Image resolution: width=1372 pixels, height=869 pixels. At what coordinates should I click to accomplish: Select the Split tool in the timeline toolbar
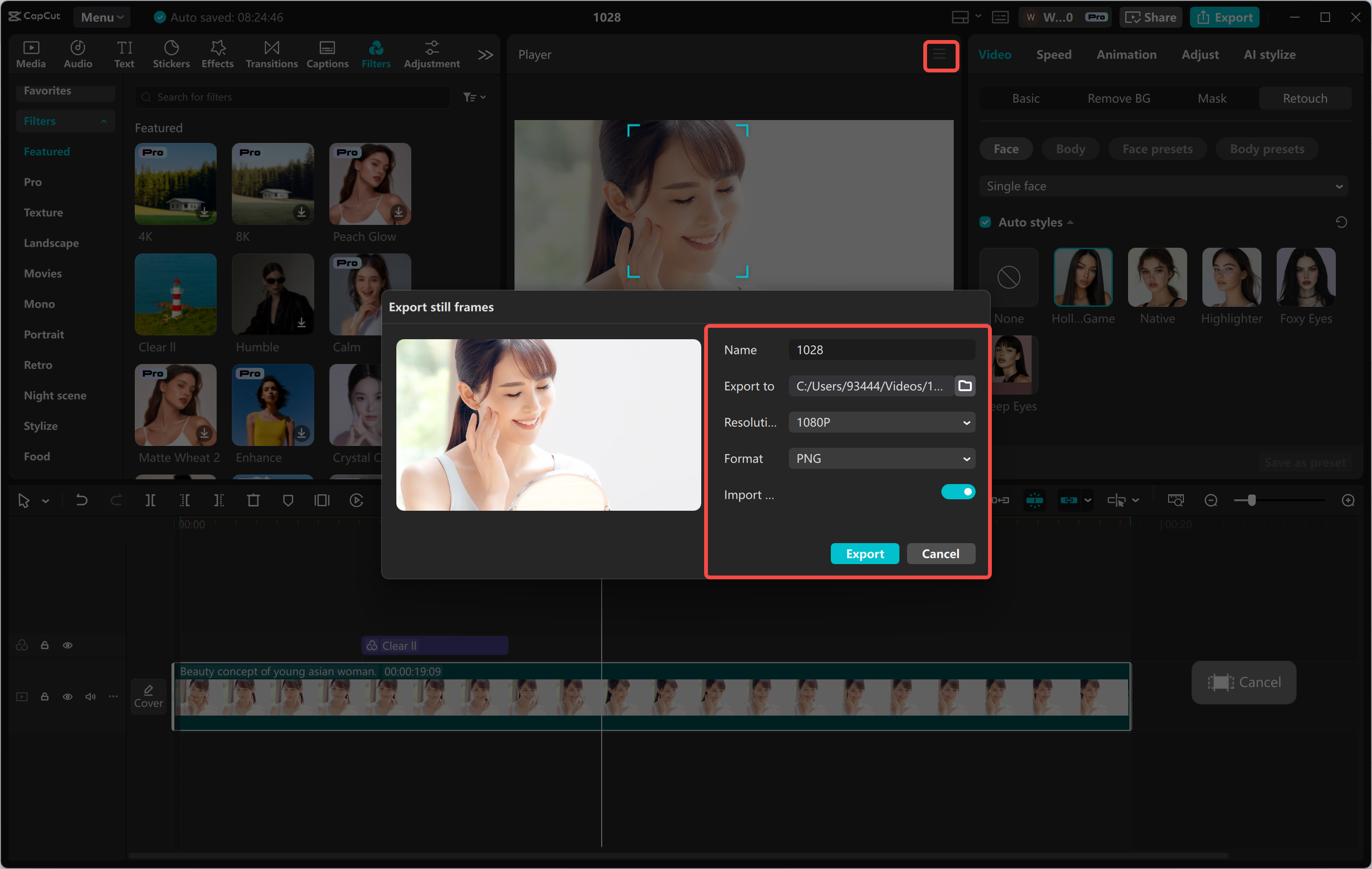(151, 500)
